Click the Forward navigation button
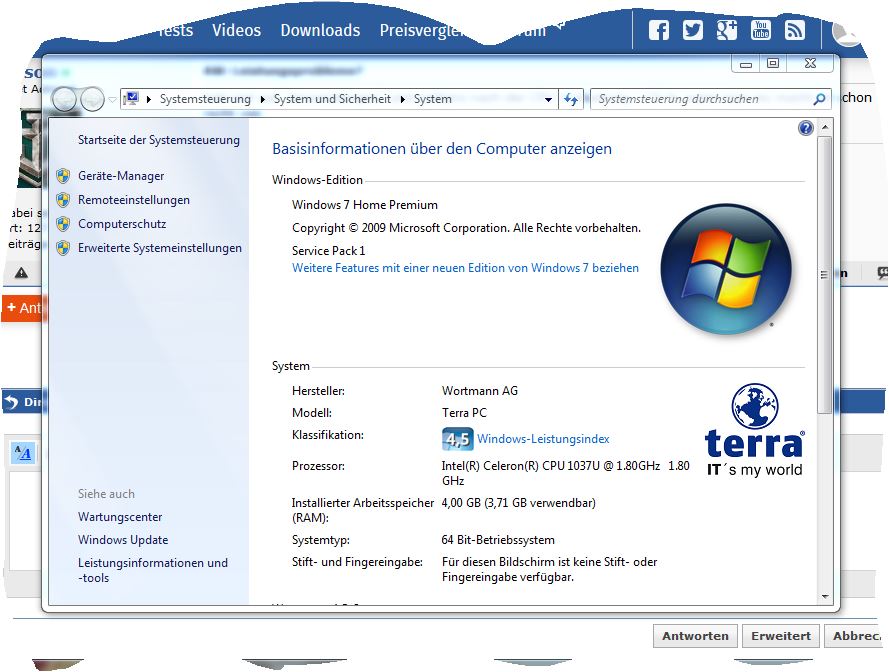 coord(92,99)
